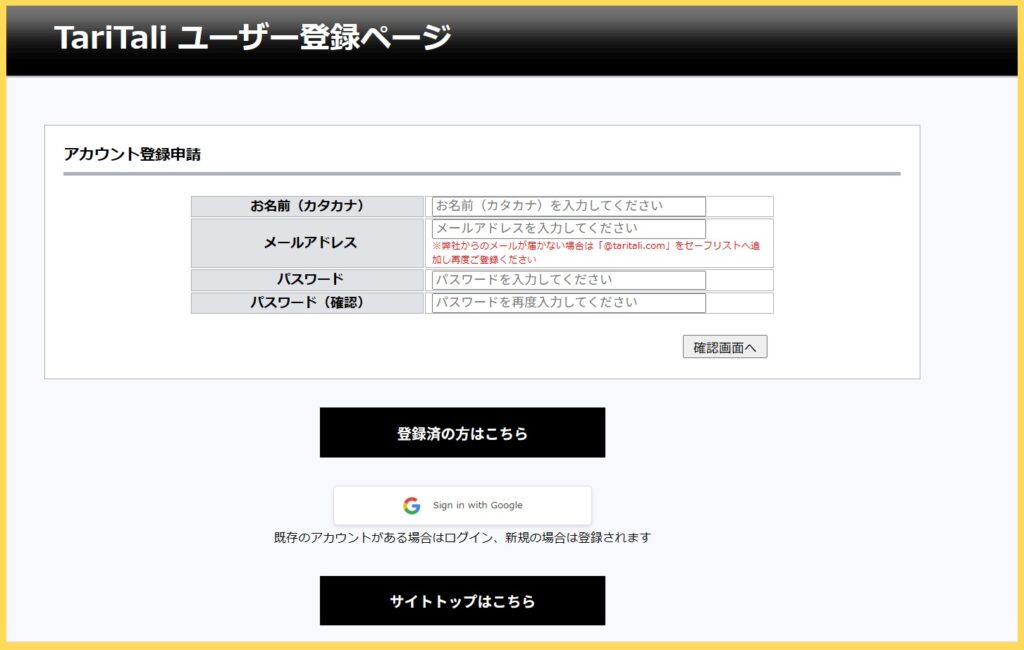
Task: Select the メールアドレス email input field
Action: click(x=567, y=228)
